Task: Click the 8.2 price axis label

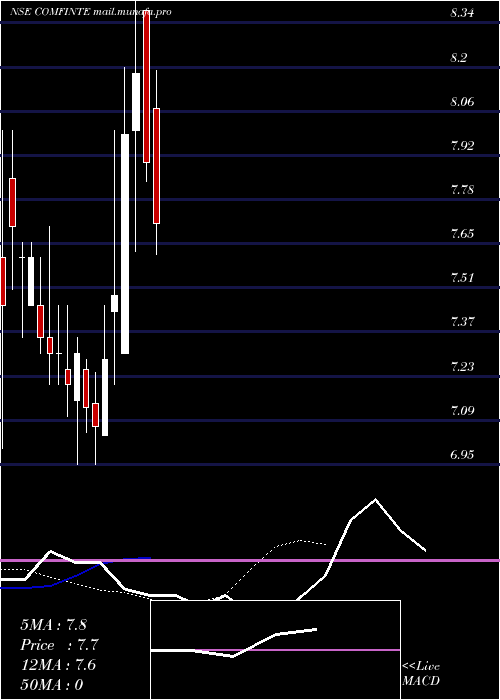Action: tap(458, 58)
